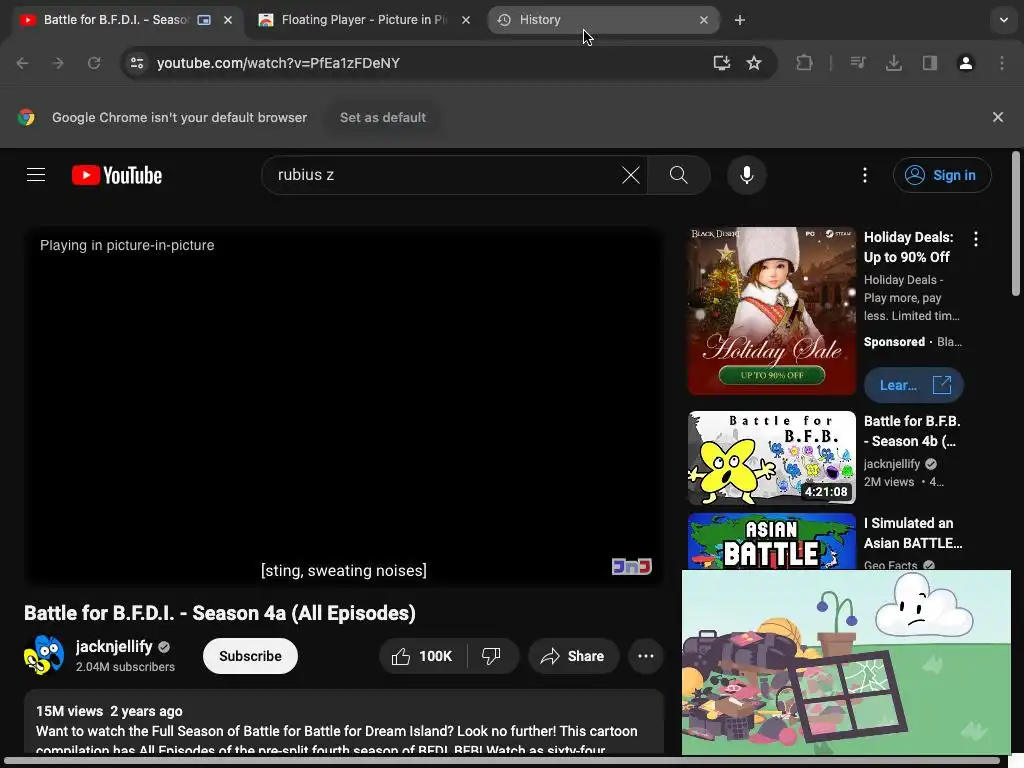The image size is (1024, 768).
Task: Open Battle for B.F.B. Season 4b title
Action: tap(912, 431)
